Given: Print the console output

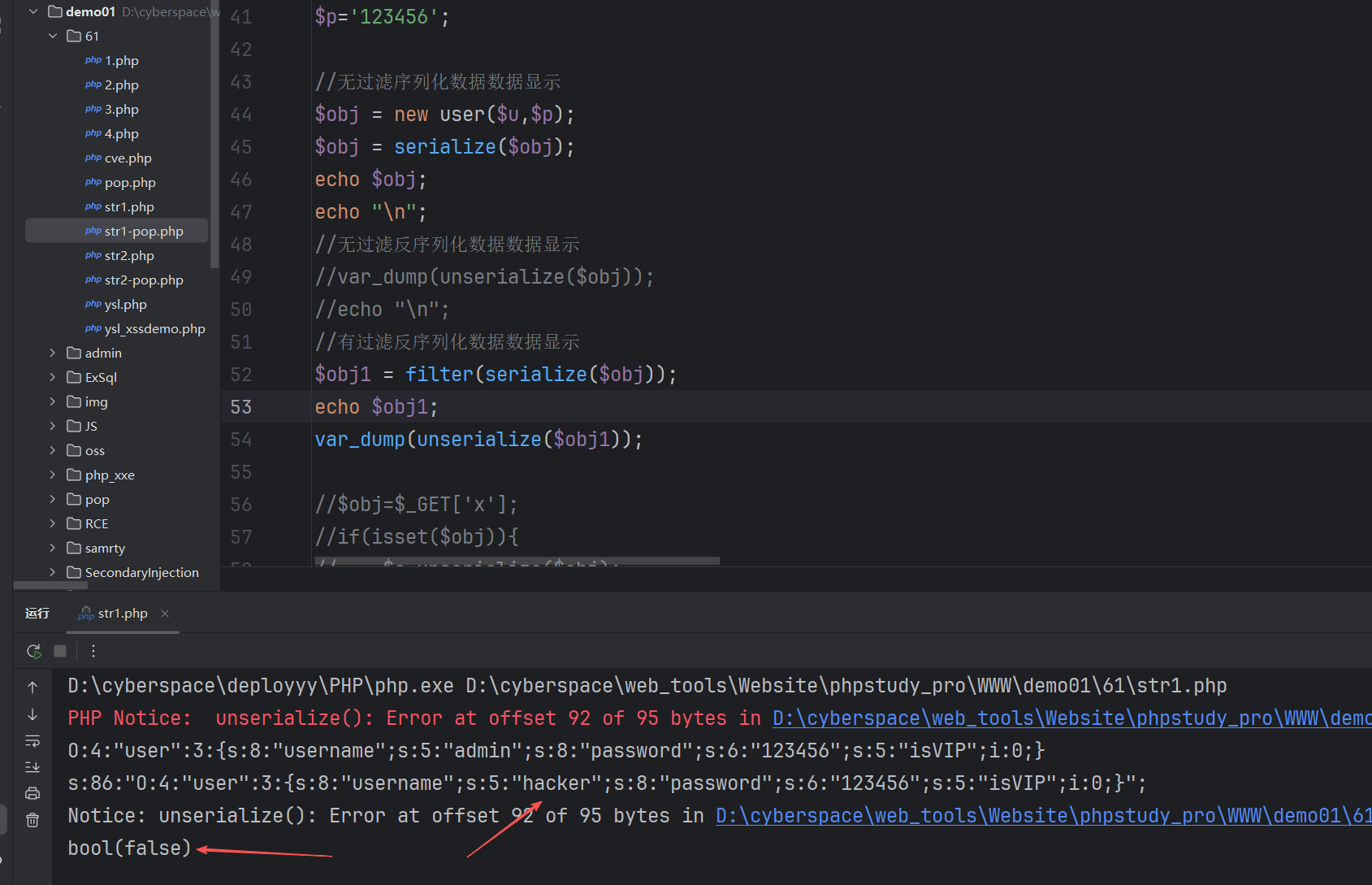Looking at the screenshot, I should pos(32,793).
